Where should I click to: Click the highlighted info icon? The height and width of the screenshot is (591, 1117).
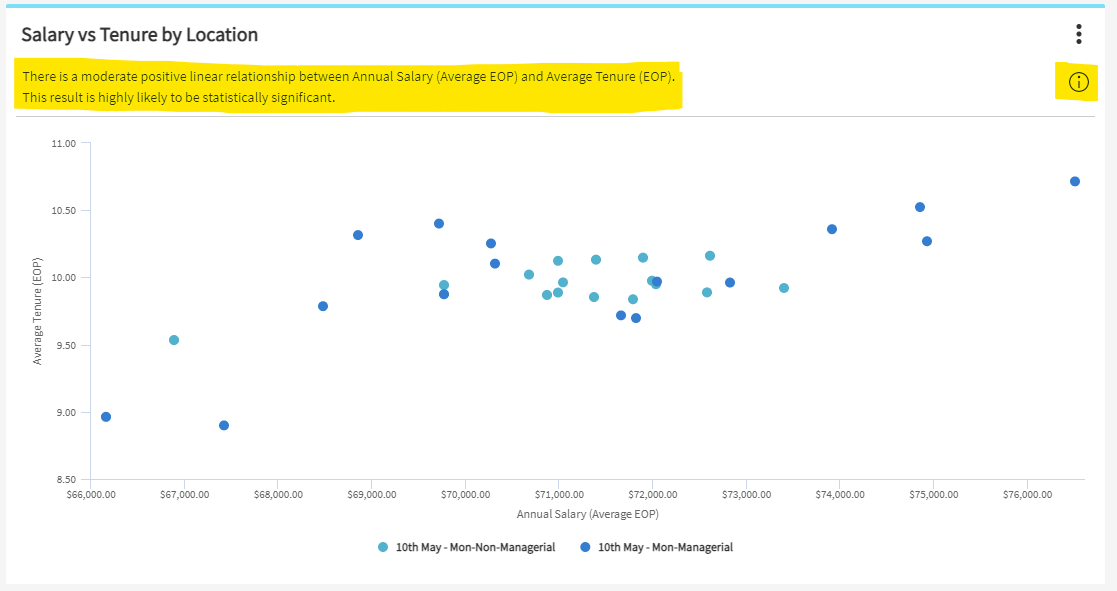click(1078, 83)
